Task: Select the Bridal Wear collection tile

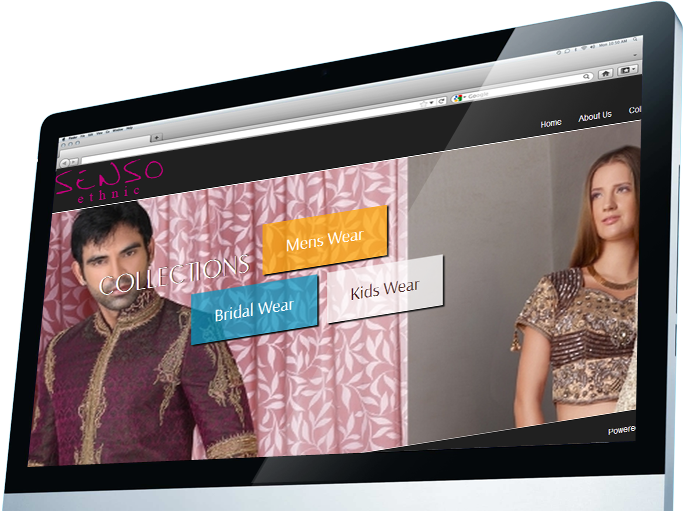Action: (254, 309)
